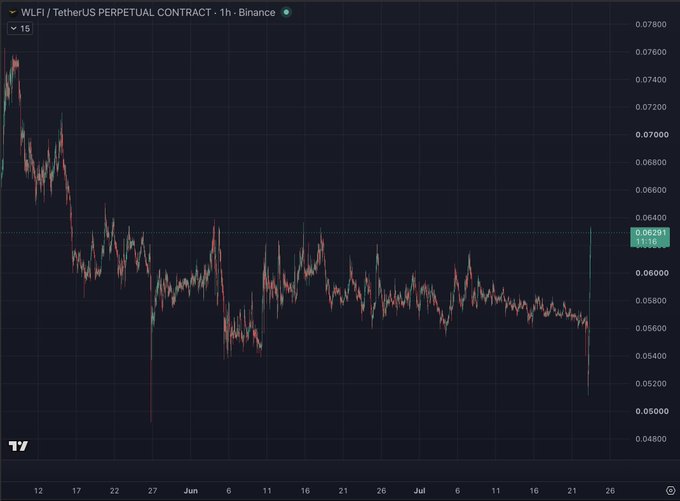Click the Jun label on time axis
Screen dimensions: 680x501
point(191,491)
